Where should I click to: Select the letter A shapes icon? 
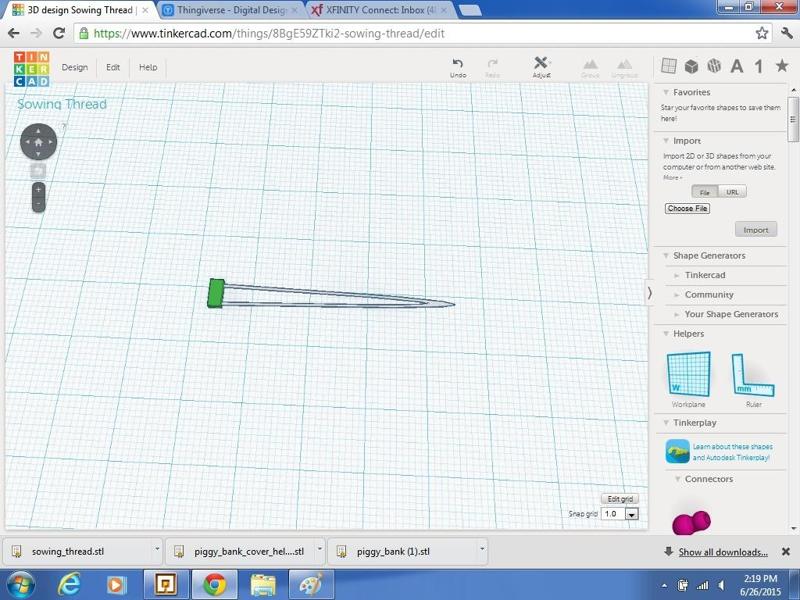coord(736,66)
